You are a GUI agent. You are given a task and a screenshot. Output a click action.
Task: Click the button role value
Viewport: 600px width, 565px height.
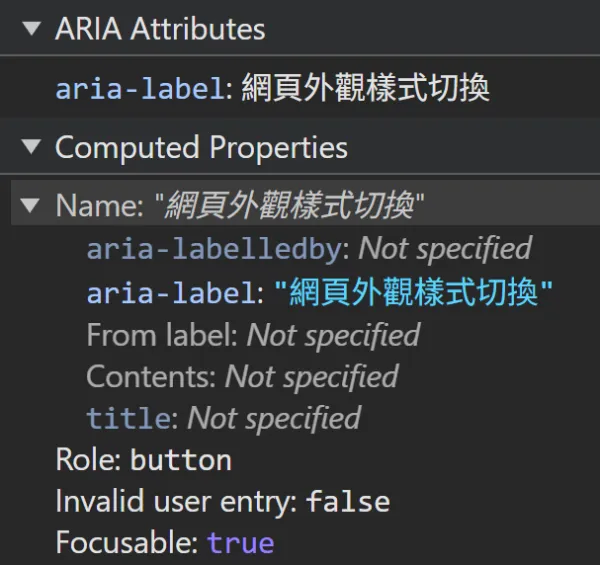tap(181, 460)
